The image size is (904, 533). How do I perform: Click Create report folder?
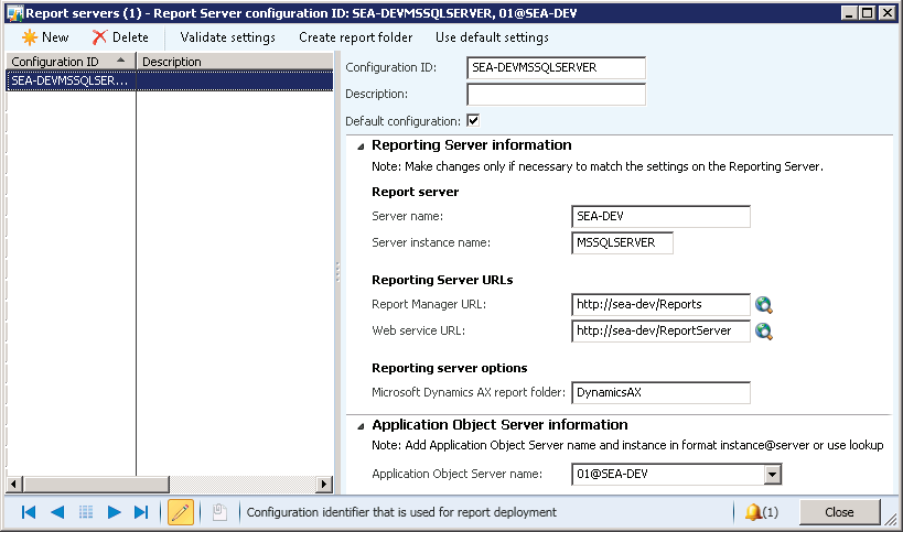point(356,37)
